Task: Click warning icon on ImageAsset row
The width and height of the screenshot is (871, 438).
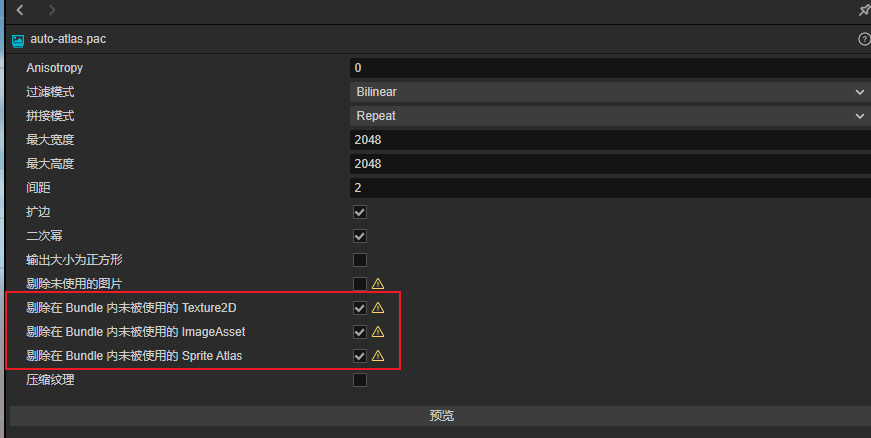Action: 378,332
